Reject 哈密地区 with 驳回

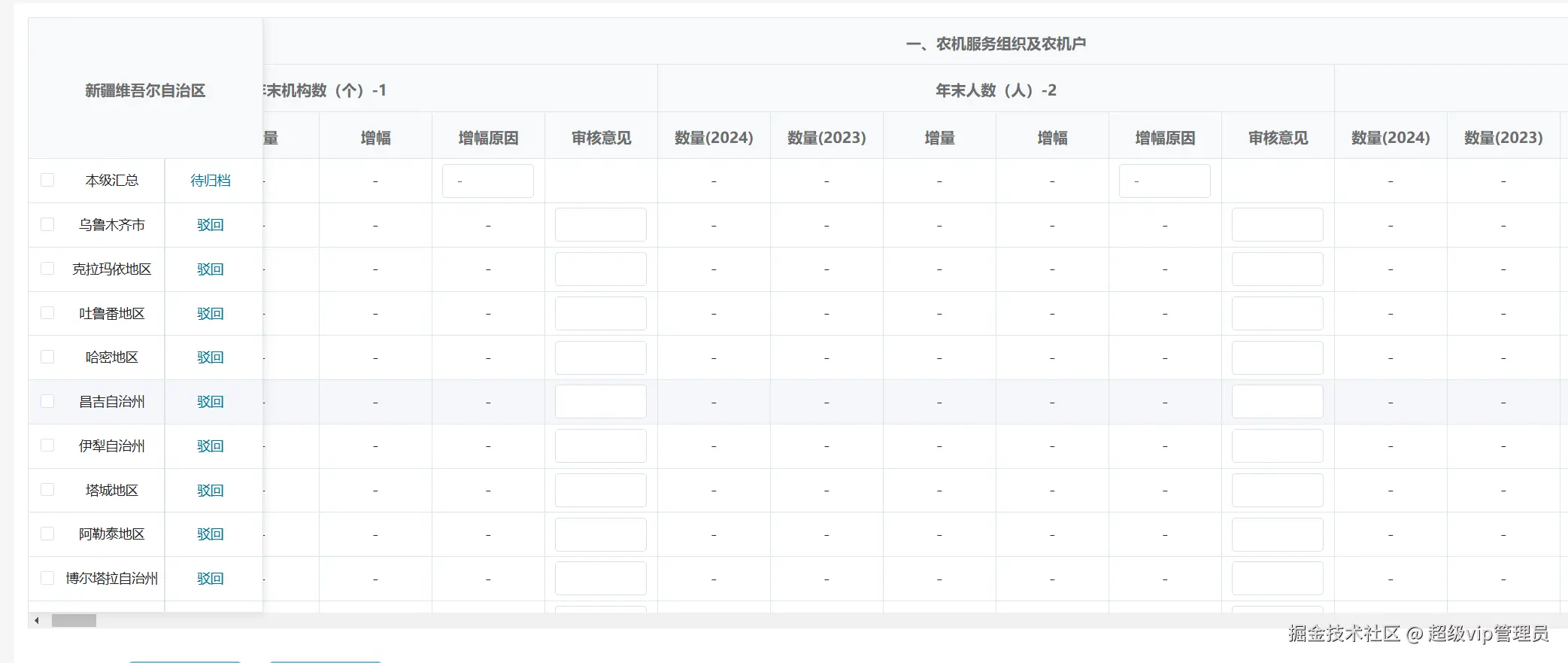pyautogui.click(x=211, y=357)
